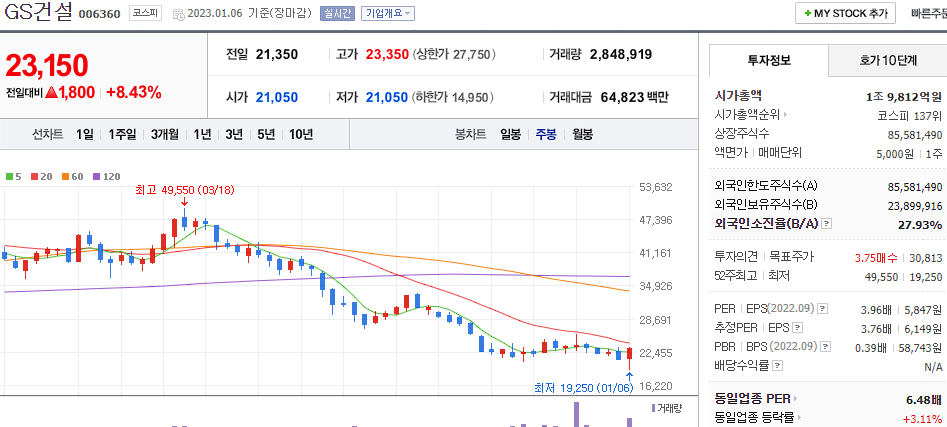The height and width of the screenshot is (427, 947).
Task: Add stock via MY STOCK 추가 button
Action: pos(845,14)
